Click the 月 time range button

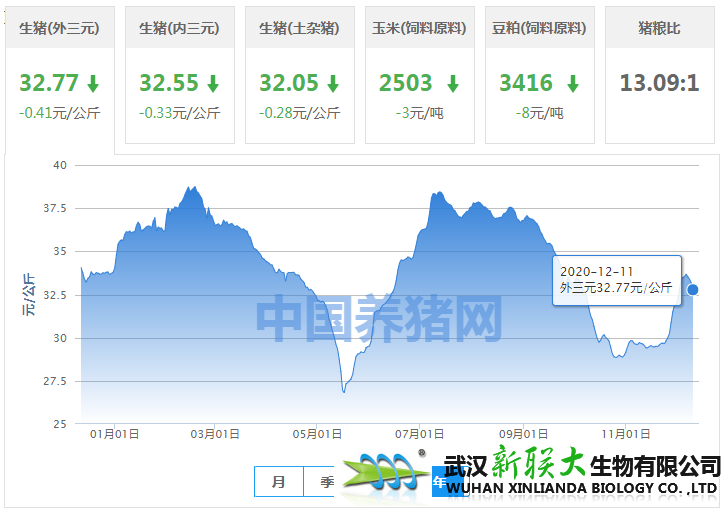click(279, 482)
